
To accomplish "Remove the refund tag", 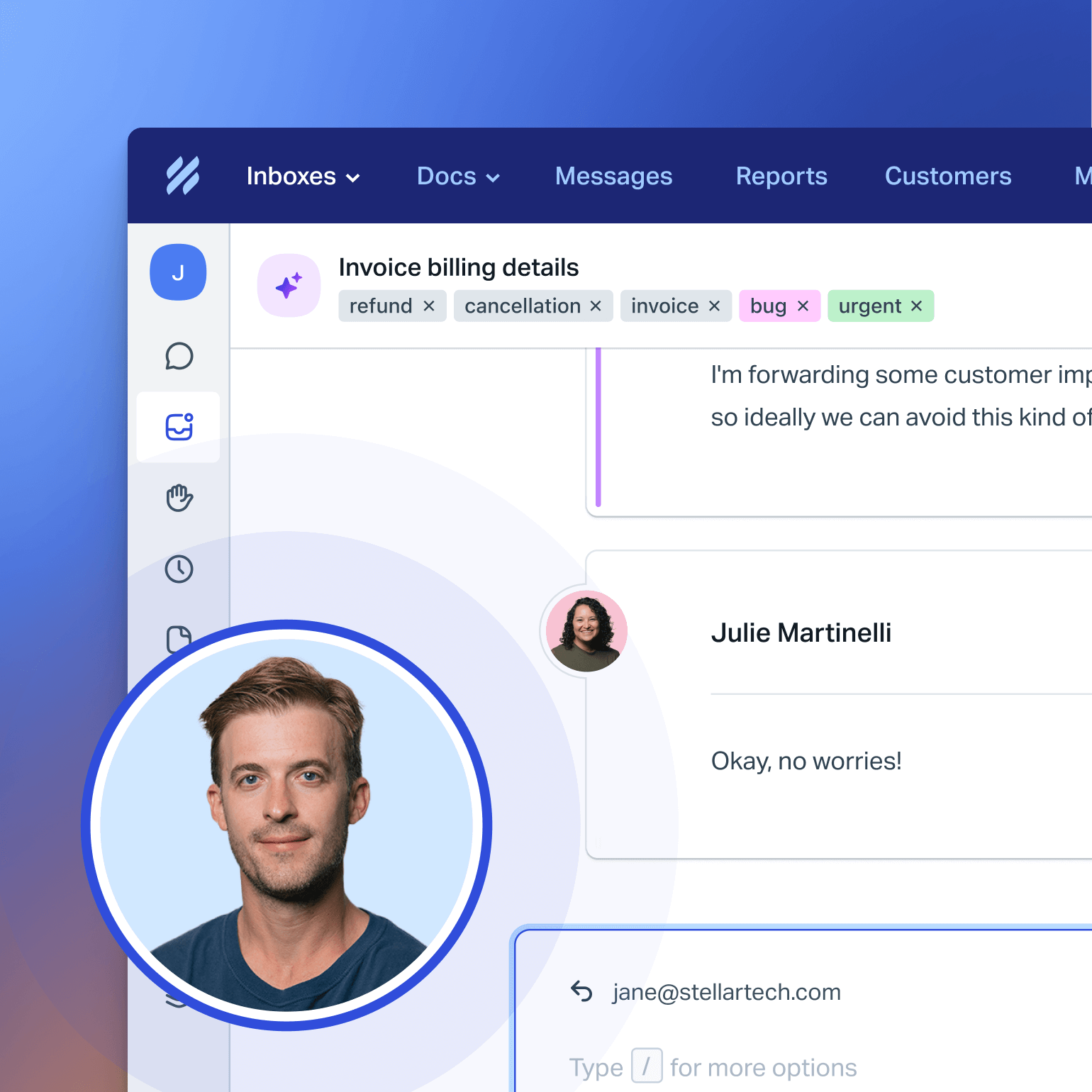I will pos(429,306).
